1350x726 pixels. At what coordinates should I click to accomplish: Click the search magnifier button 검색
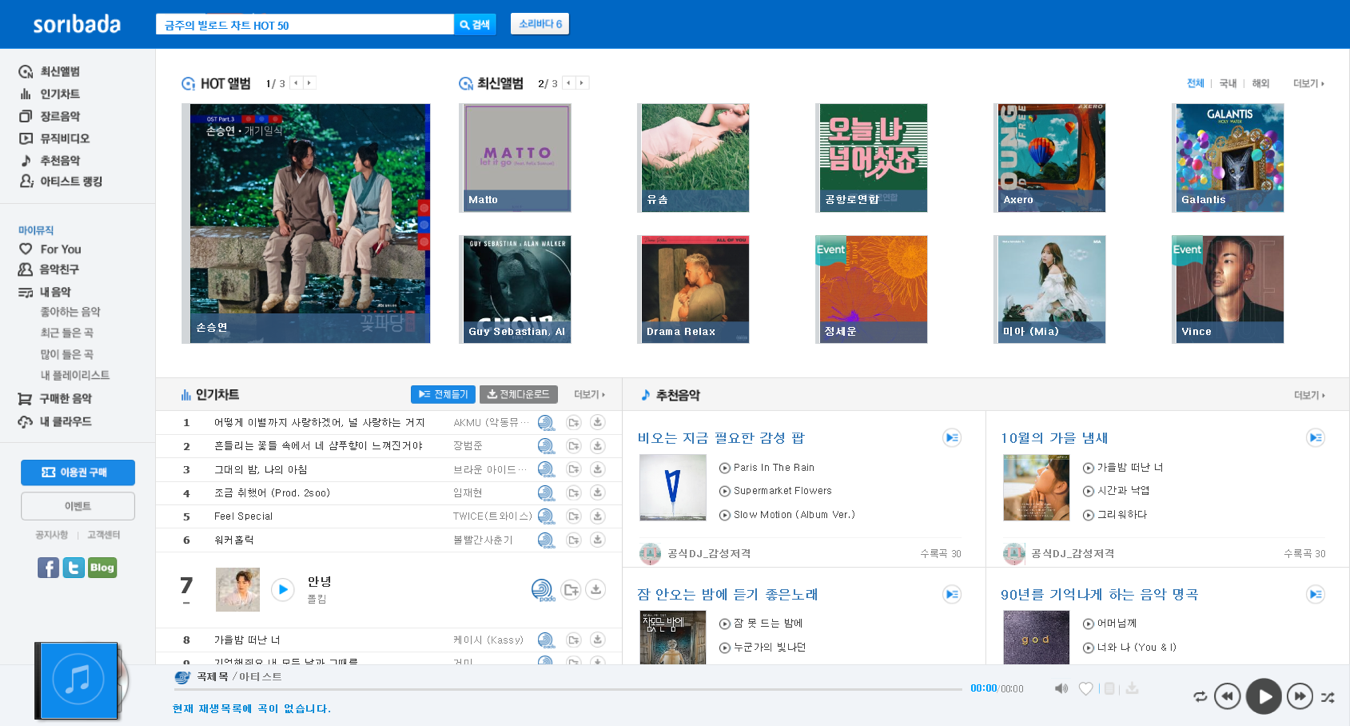[x=475, y=24]
